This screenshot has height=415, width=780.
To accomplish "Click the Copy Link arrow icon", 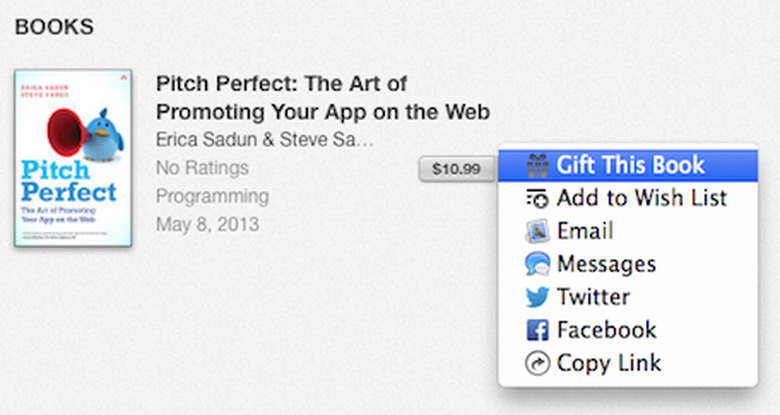I will coord(537,363).
